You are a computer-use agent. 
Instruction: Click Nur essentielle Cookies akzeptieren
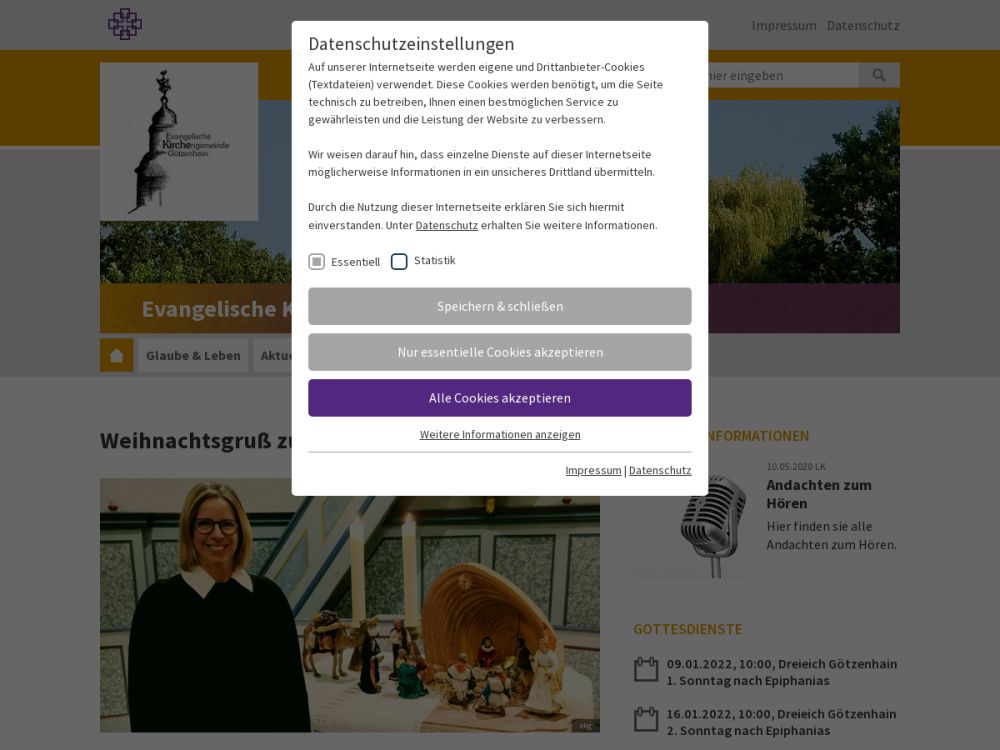(500, 352)
